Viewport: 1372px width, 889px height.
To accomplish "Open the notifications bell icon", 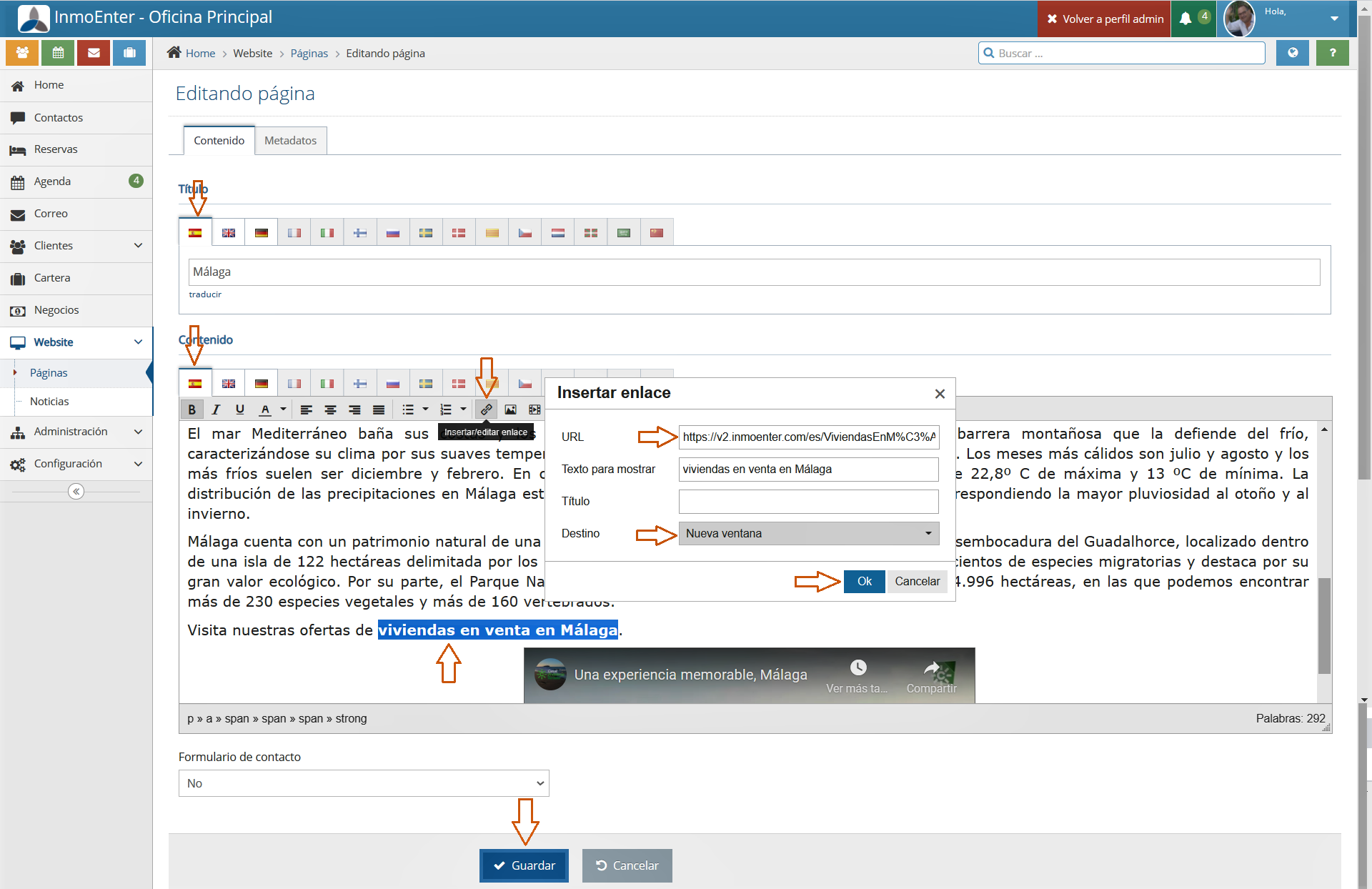I will tap(1185, 19).
